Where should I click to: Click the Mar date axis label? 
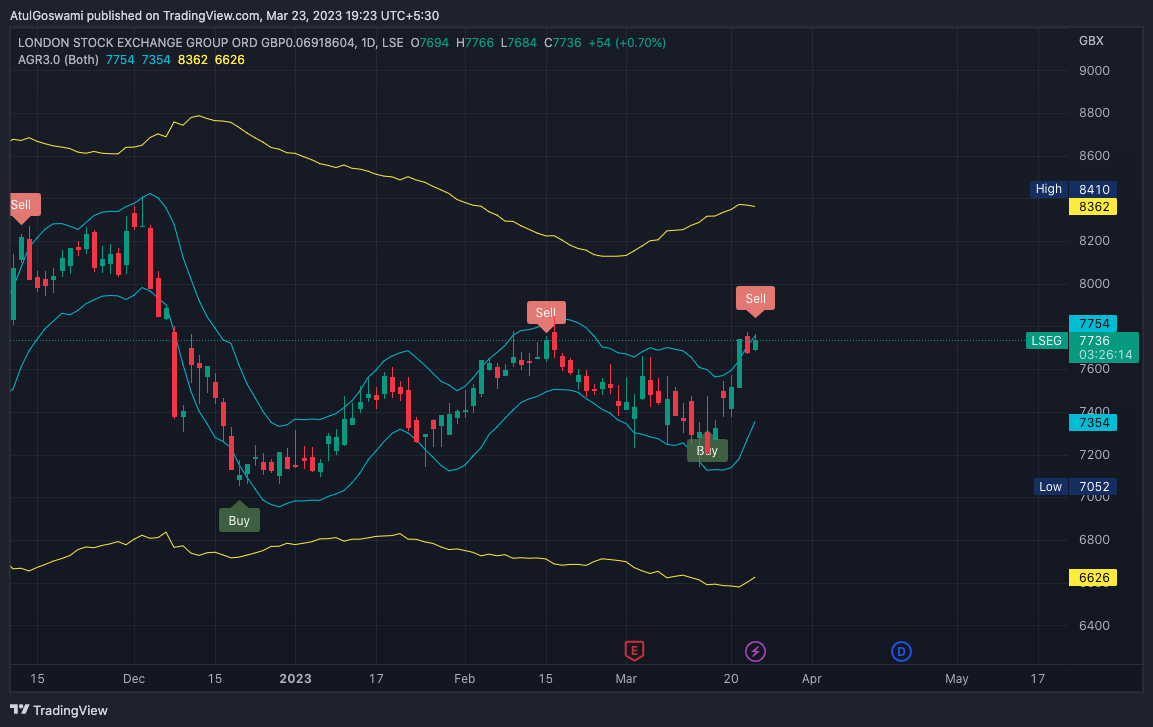click(x=626, y=678)
